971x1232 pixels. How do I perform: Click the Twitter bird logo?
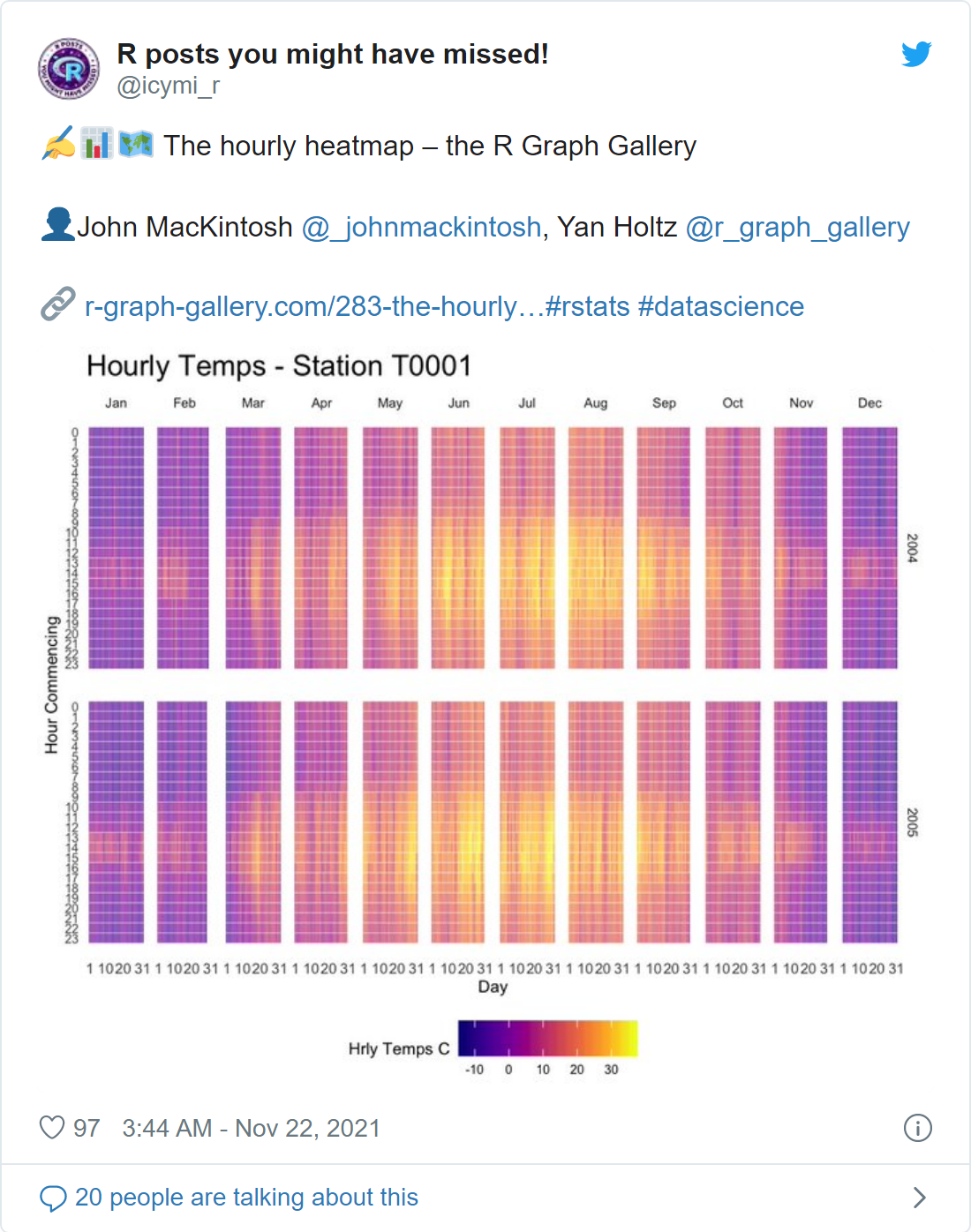[x=916, y=54]
